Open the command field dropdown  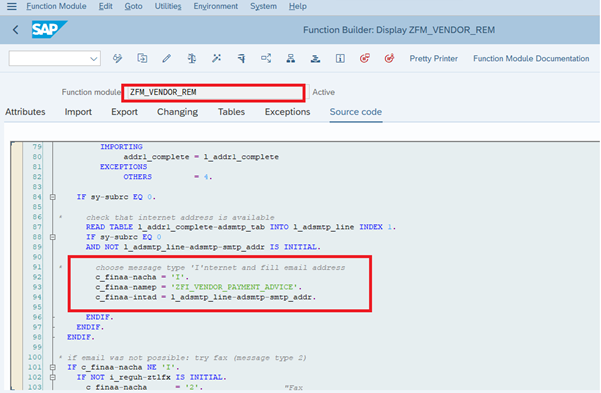[94, 59]
